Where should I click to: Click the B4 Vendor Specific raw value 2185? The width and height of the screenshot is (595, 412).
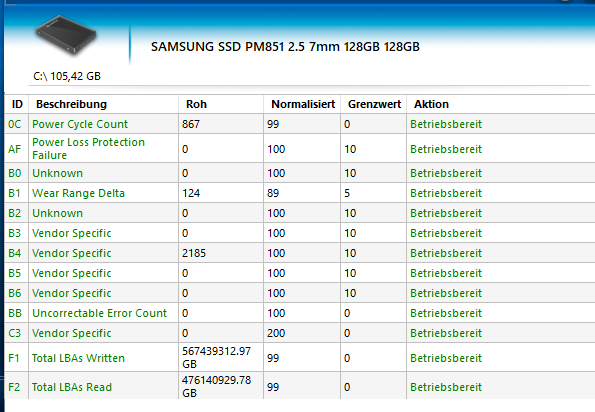(194, 253)
